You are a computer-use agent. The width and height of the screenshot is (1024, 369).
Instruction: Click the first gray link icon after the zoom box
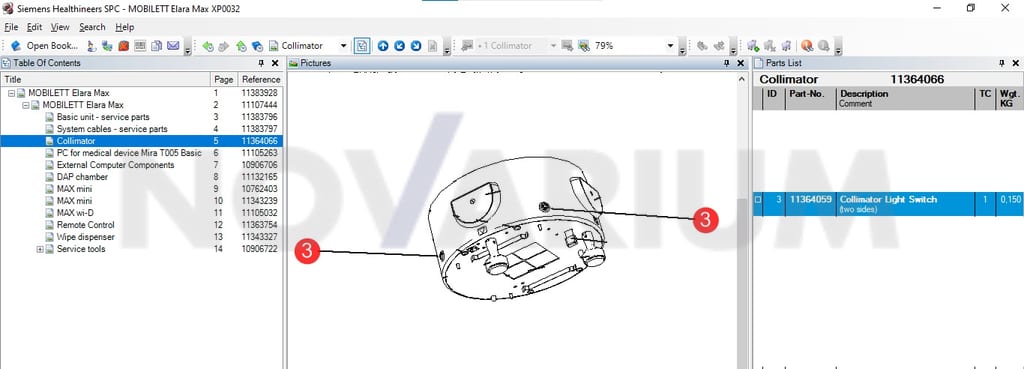click(703, 46)
